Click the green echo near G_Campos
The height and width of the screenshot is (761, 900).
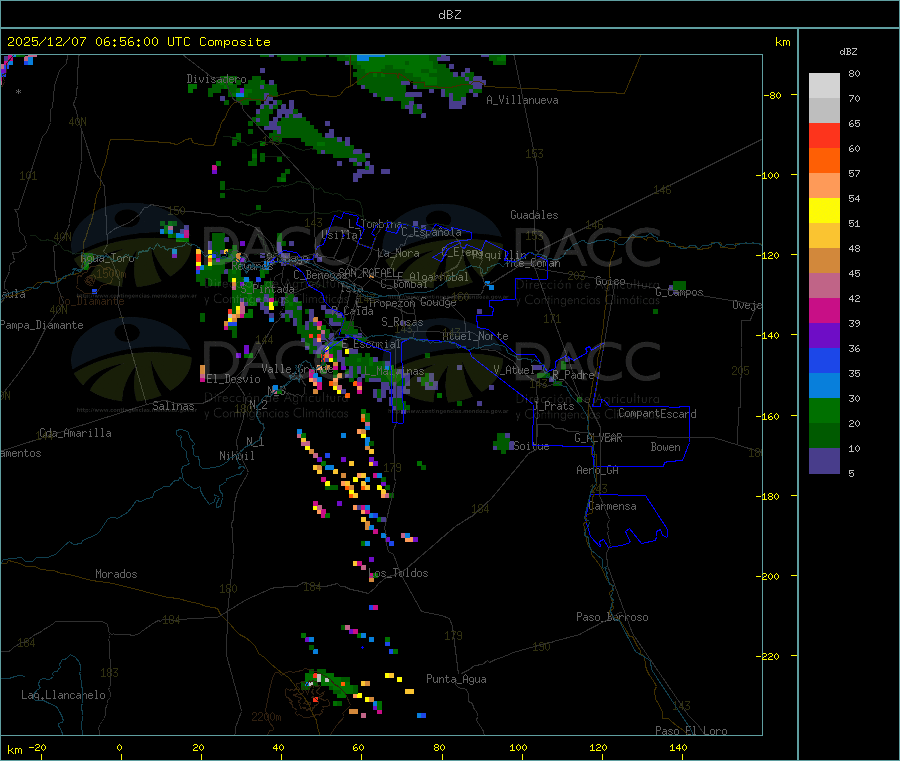(x=679, y=285)
